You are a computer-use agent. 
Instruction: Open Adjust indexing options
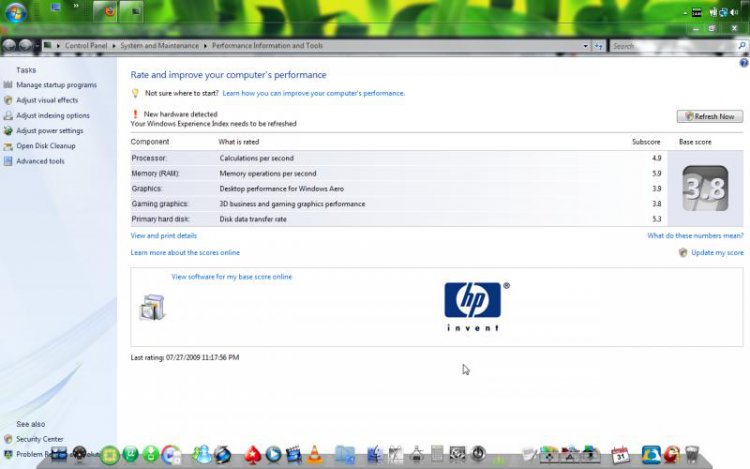point(53,115)
